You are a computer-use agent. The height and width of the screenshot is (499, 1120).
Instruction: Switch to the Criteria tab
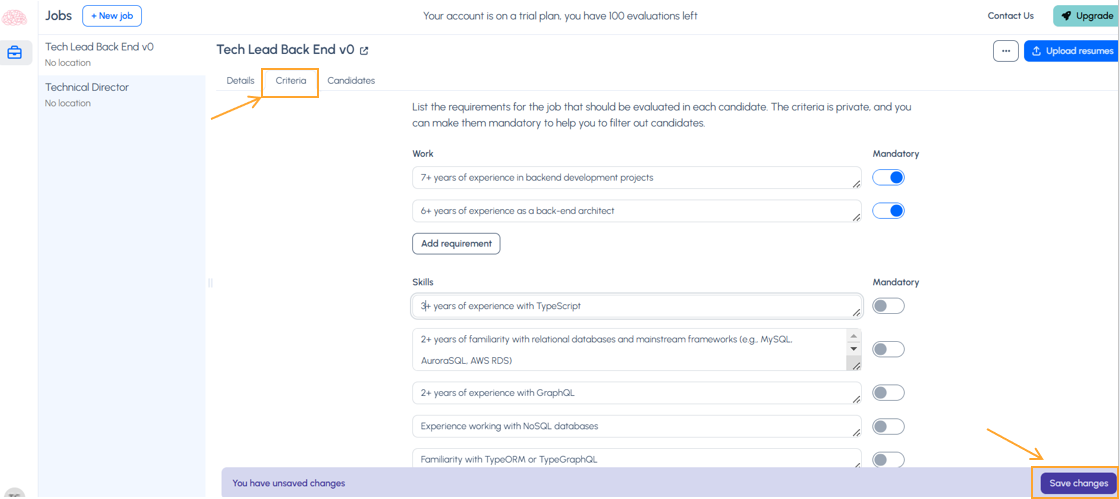tap(291, 81)
